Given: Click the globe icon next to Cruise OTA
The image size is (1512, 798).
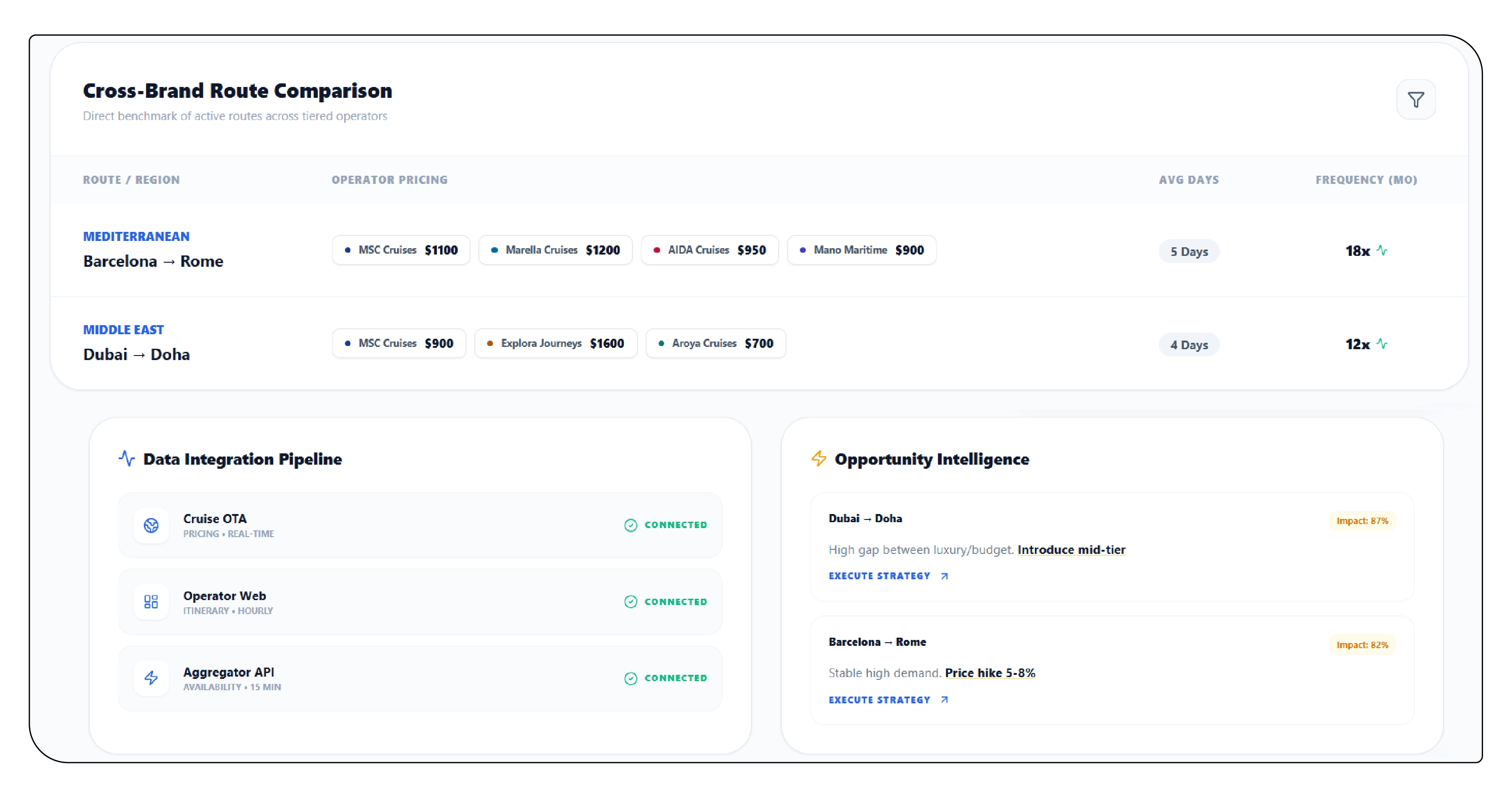Looking at the screenshot, I should pyautogui.click(x=151, y=525).
